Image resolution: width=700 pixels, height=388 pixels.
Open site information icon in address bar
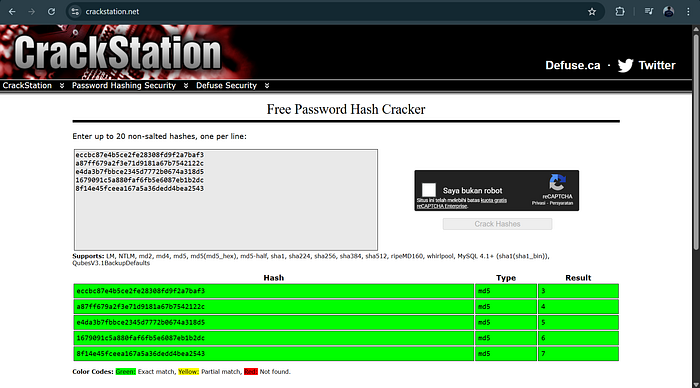[x=75, y=12]
